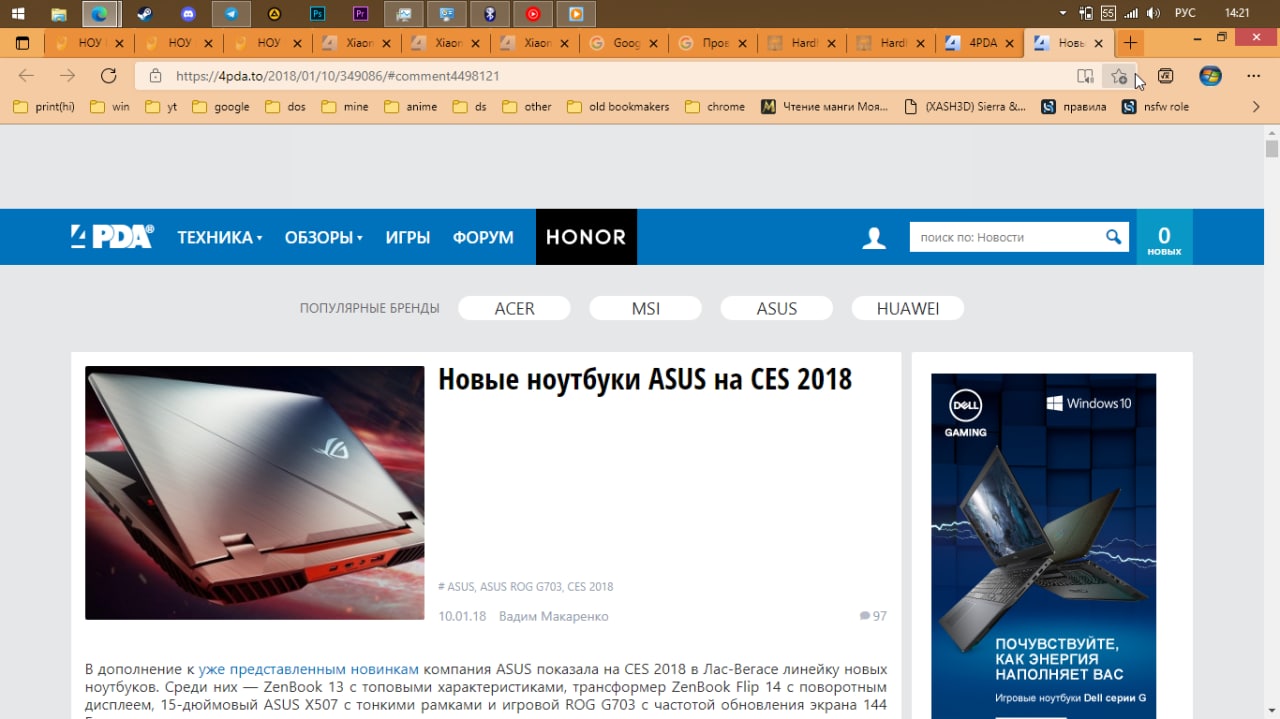The width and height of the screenshot is (1280, 719).
Task: Open the tab actions menu icon
Action: point(22,43)
